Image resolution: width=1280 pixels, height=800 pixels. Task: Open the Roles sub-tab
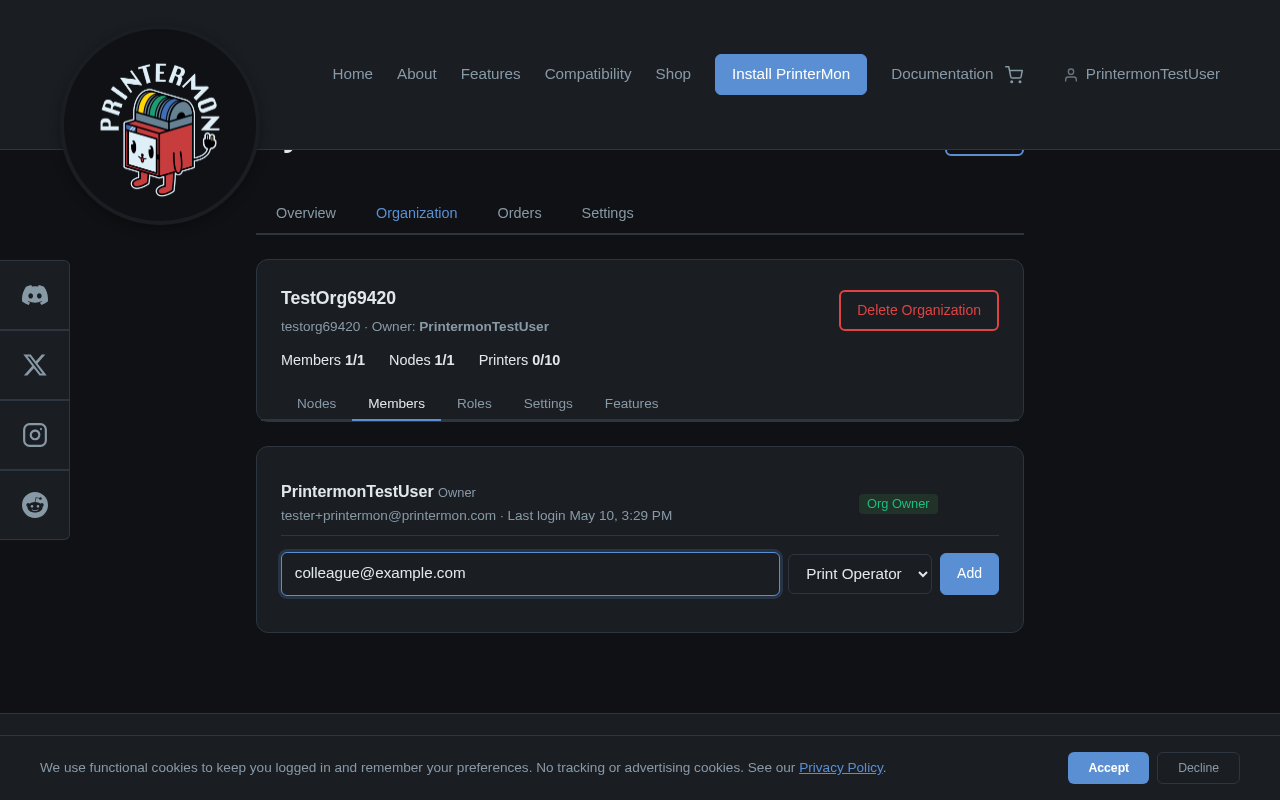coord(474,404)
